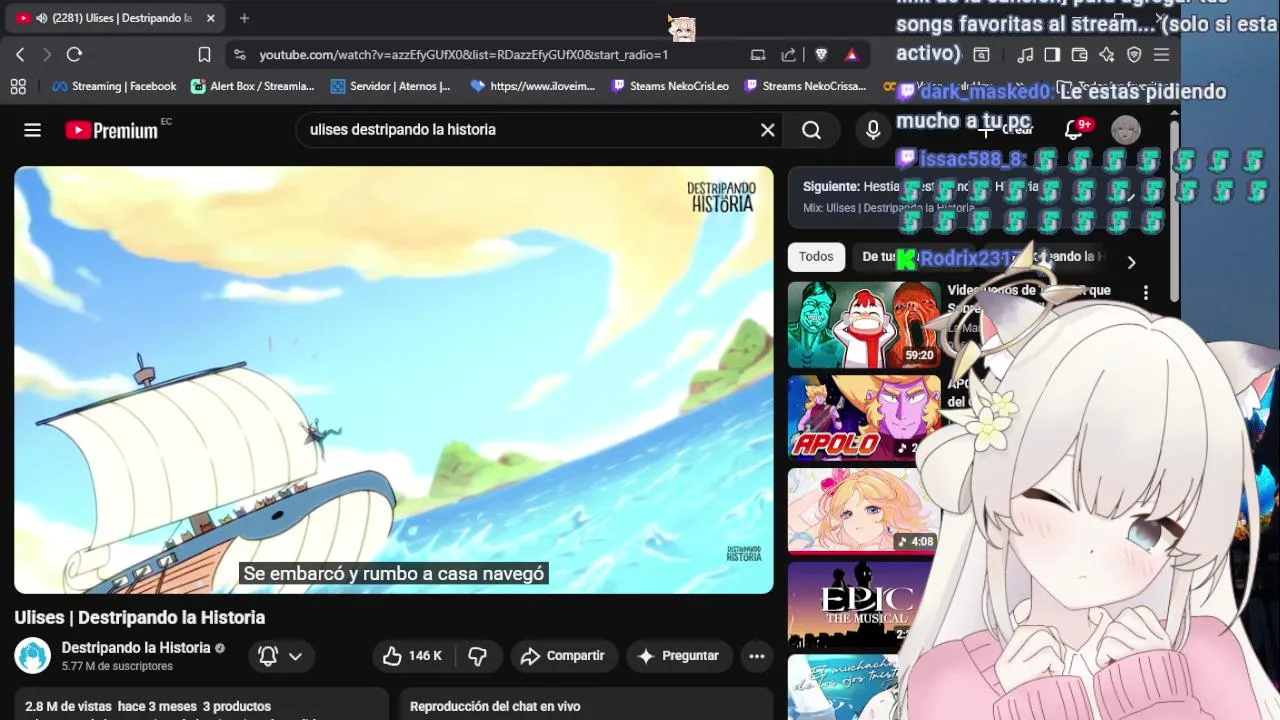Open the three-dot more actions under video
This screenshot has height=720, width=1280.
(x=757, y=656)
